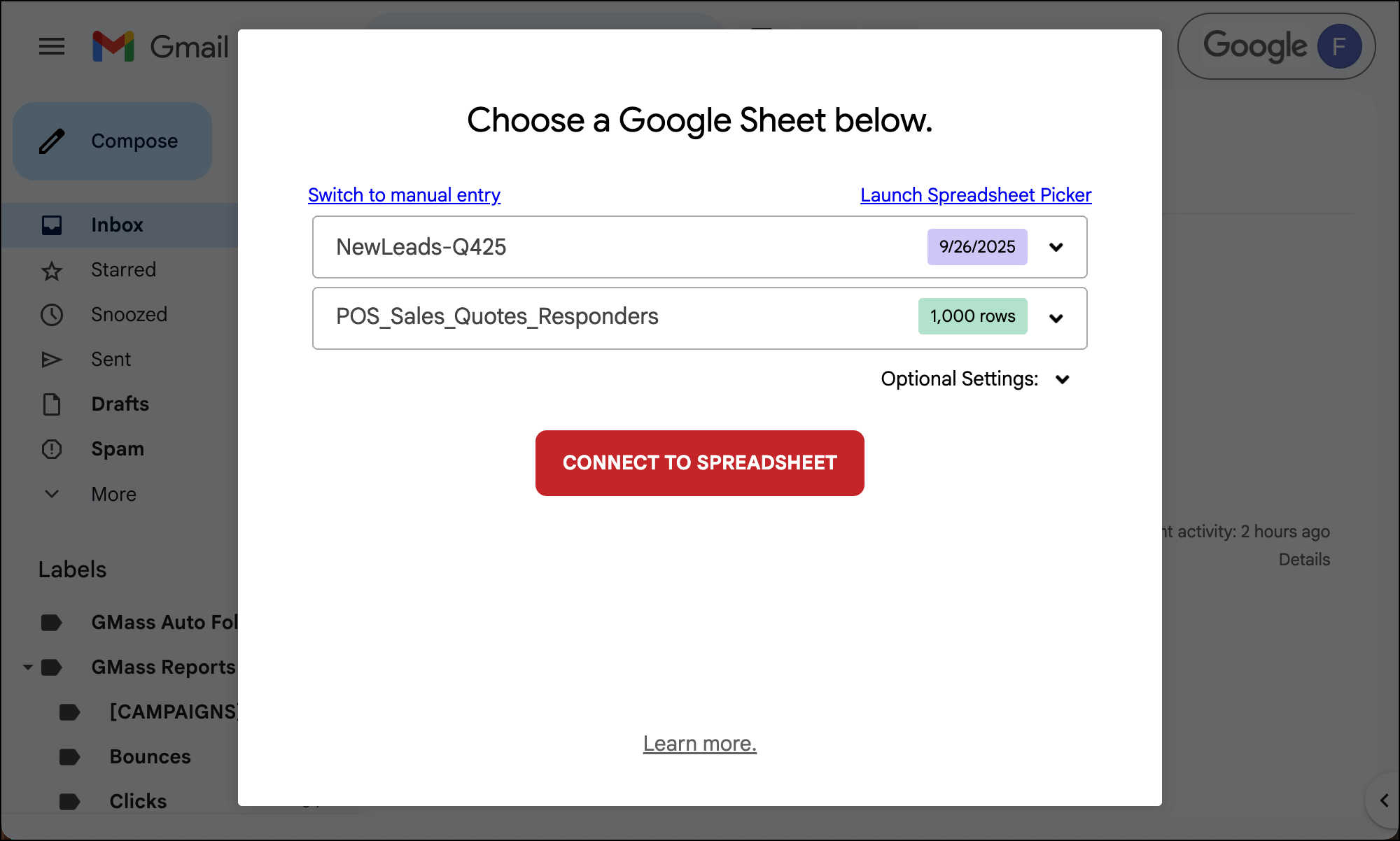Image resolution: width=1400 pixels, height=841 pixels.
Task: Open the Learn more link
Action: (699, 743)
